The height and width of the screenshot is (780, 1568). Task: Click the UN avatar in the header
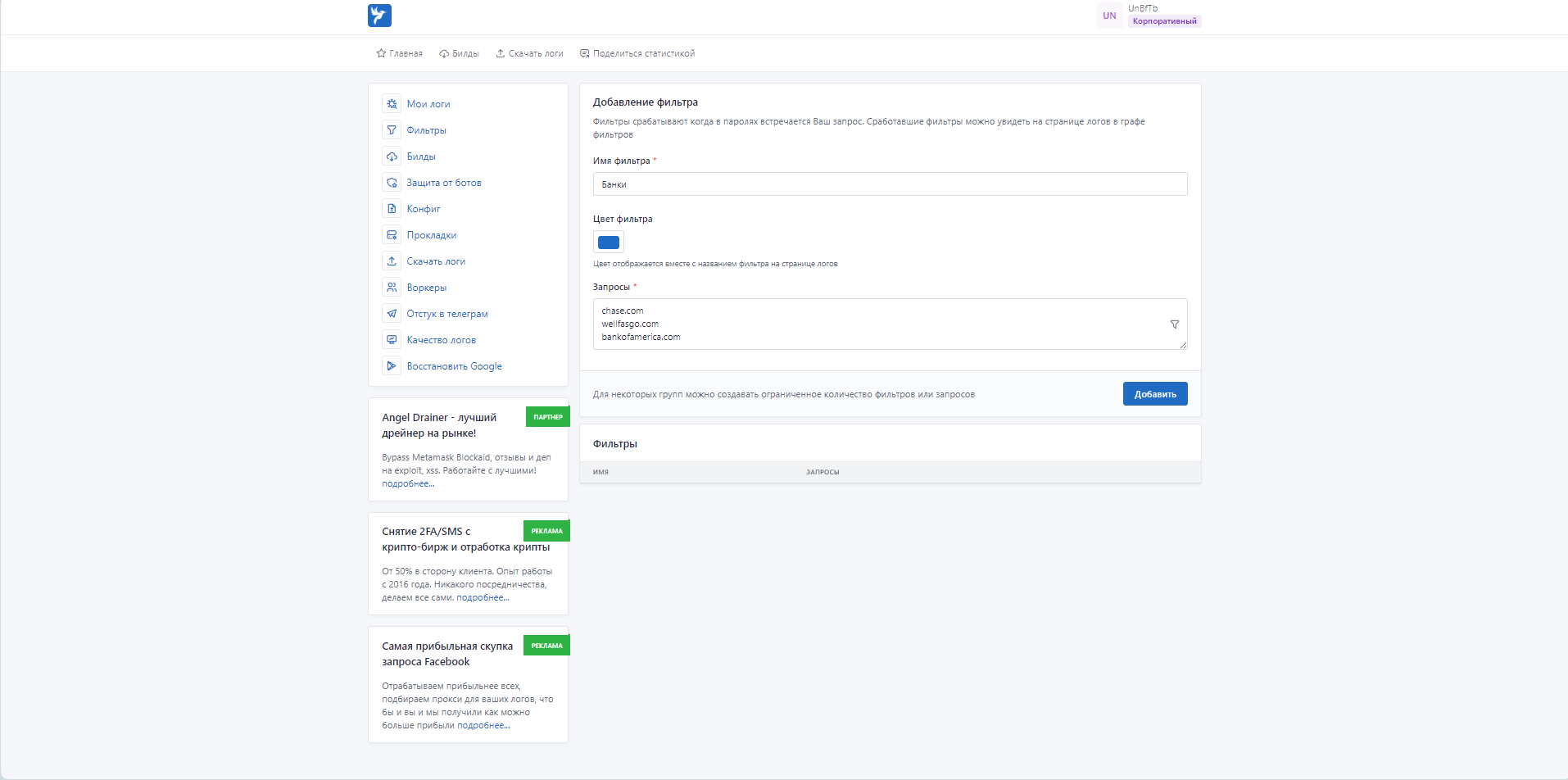click(x=1109, y=16)
